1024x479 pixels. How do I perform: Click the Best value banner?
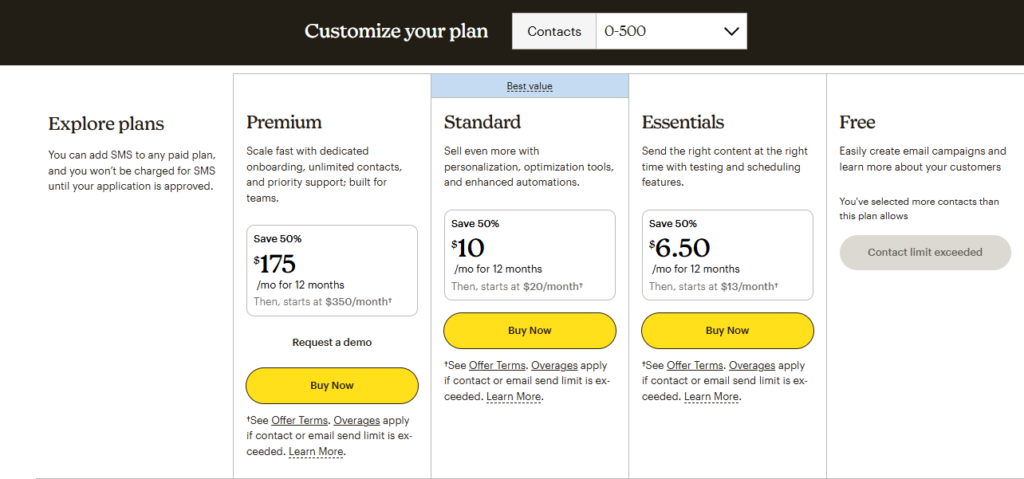coord(529,86)
